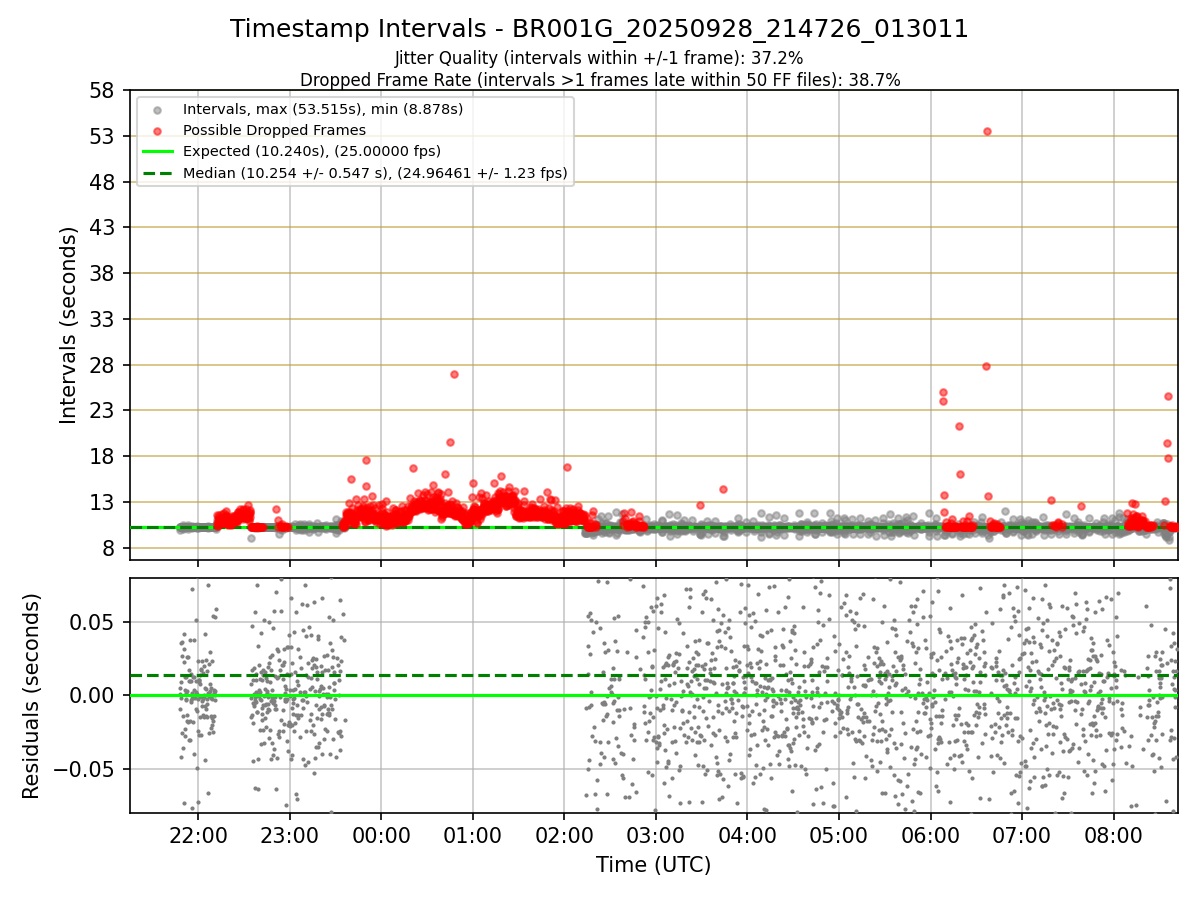Click legend entry 'Median (10.254 +/- 0.547 s)'
The height and width of the screenshot is (900, 1200).
pyautogui.click(x=375, y=173)
